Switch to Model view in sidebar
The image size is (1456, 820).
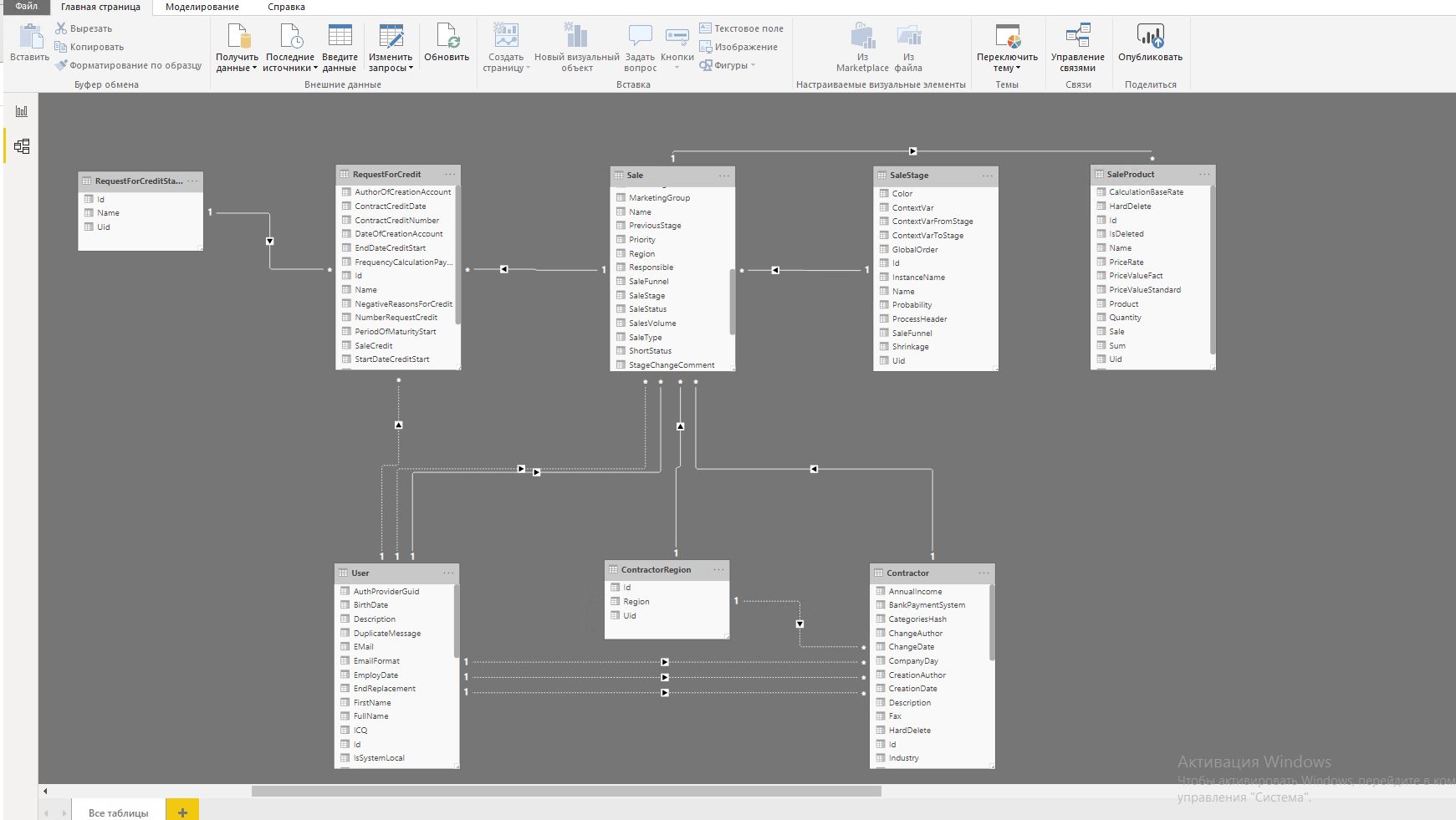(x=22, y=146)
